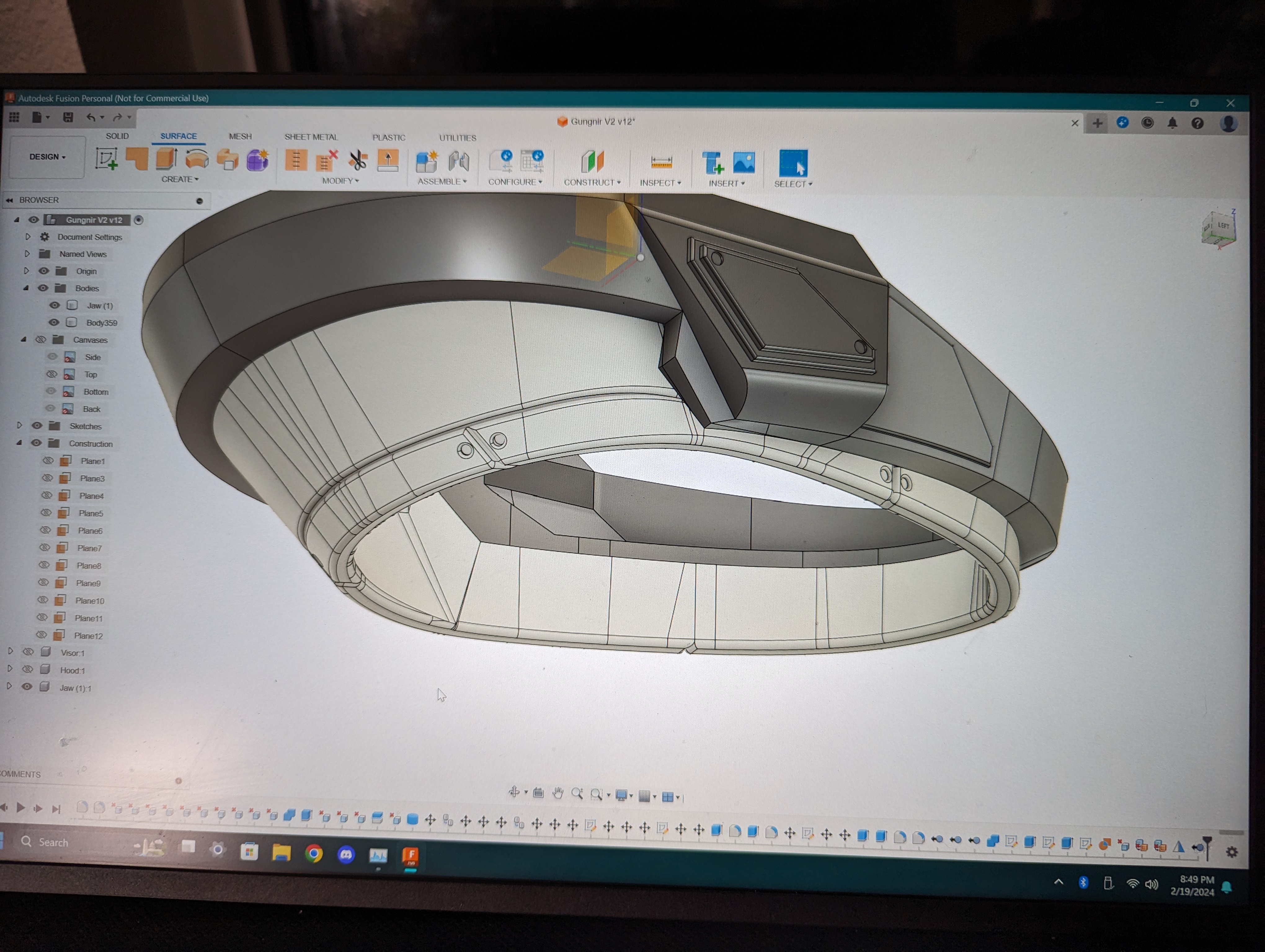Image resolution: width=1265 pixels, height=952 pixels.
Task: Open the CONSTRUCT dropdown menu
Action: pyautogui.click(x=591, y=182)
